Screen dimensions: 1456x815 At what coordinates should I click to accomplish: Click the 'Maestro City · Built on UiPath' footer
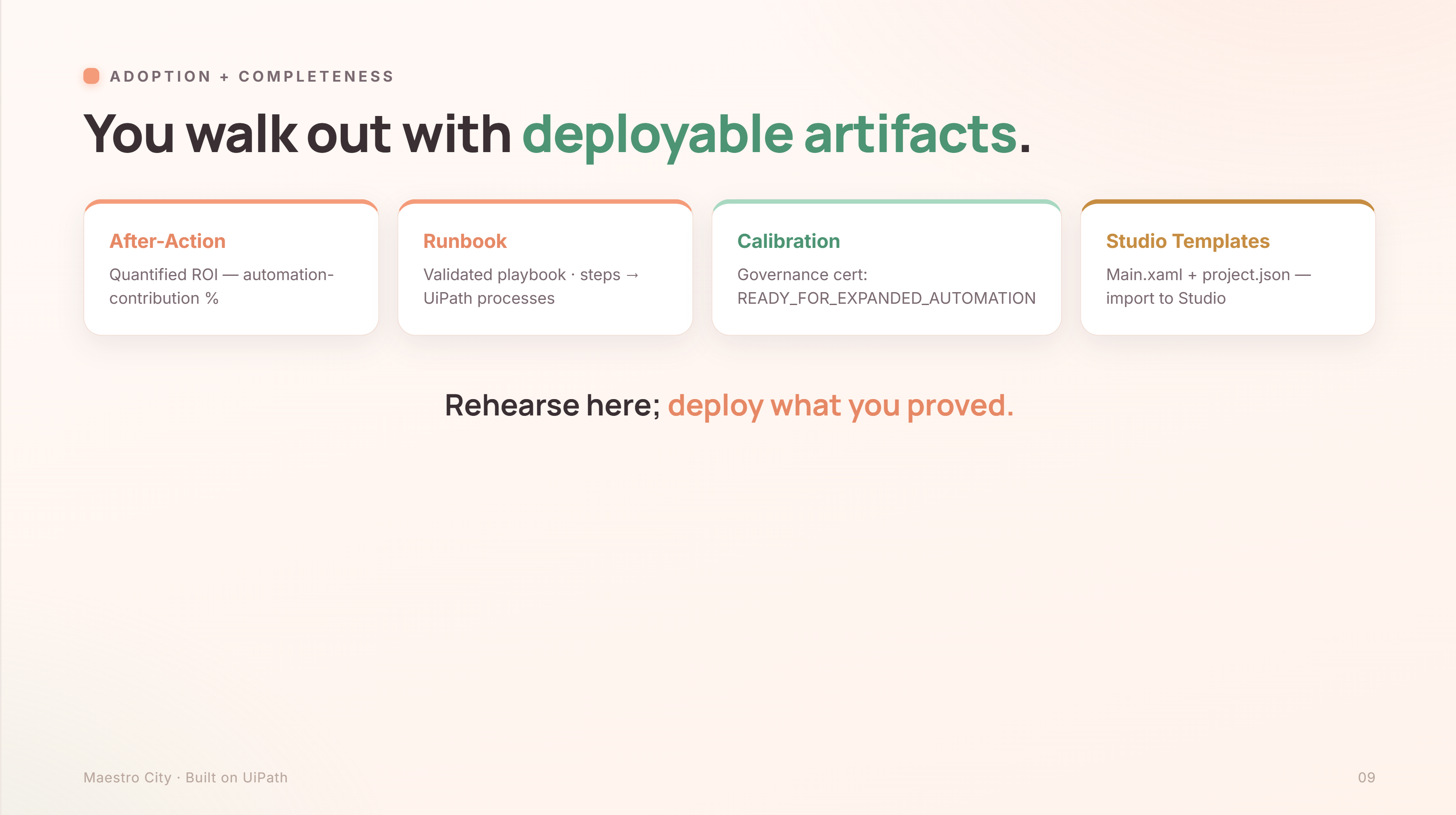[x=185, y=777]
